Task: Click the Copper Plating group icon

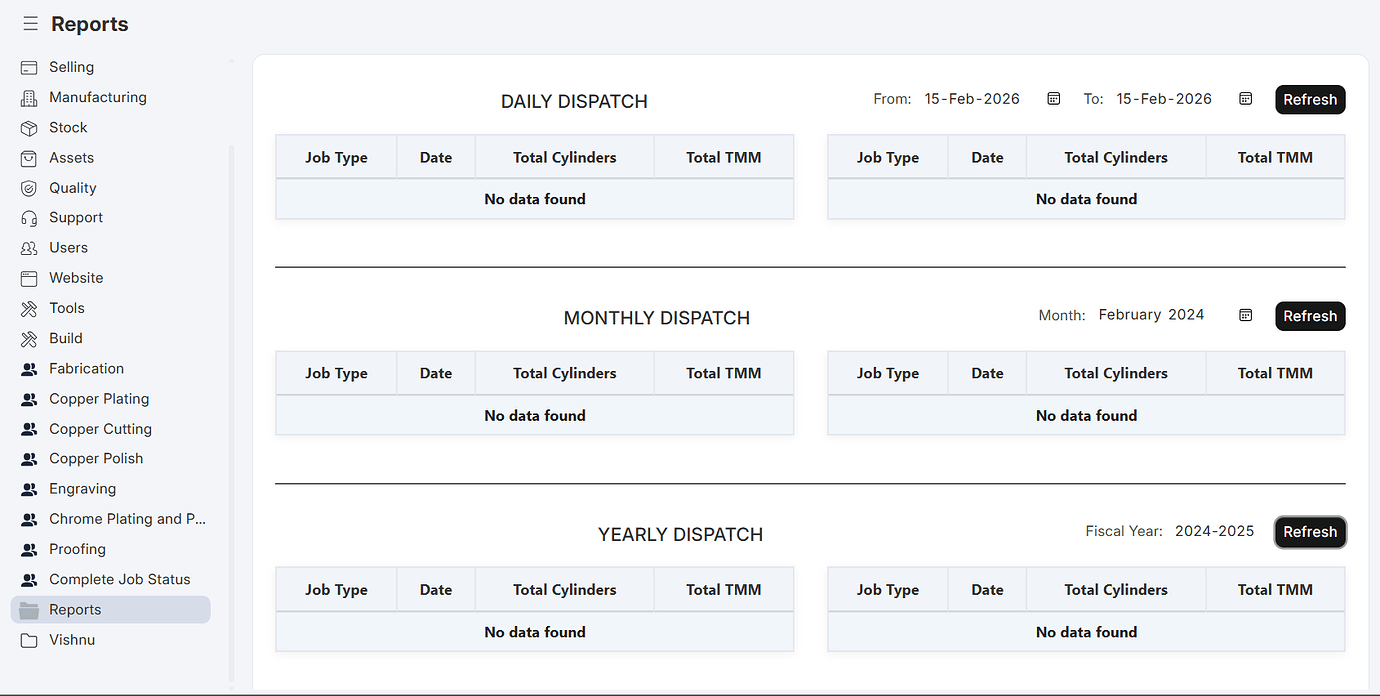Action: click(x=29, y=399)
